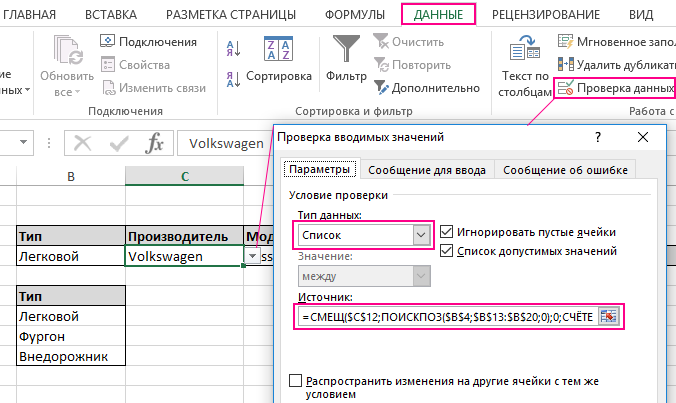Open the Значение между dropdown
Viewport: 676px width, 403px height.
click(x=421, y=276)
